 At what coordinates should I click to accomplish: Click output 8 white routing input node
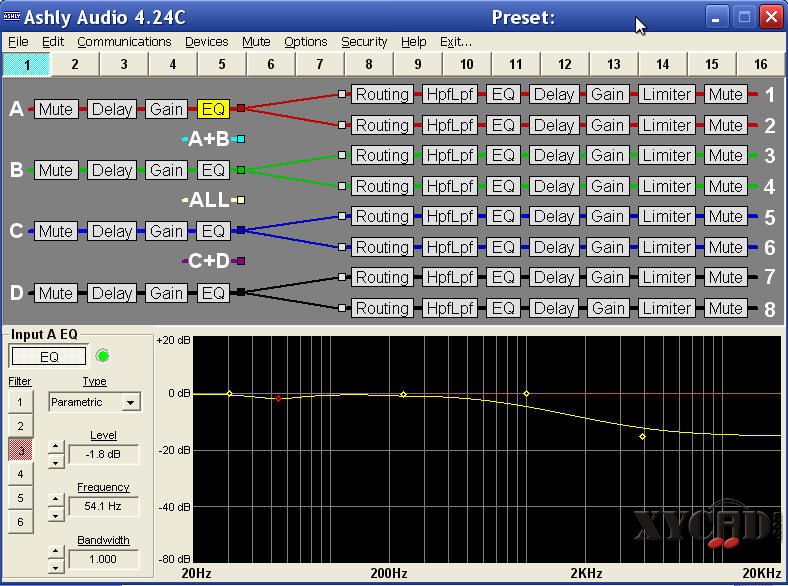tap(342, 308)
